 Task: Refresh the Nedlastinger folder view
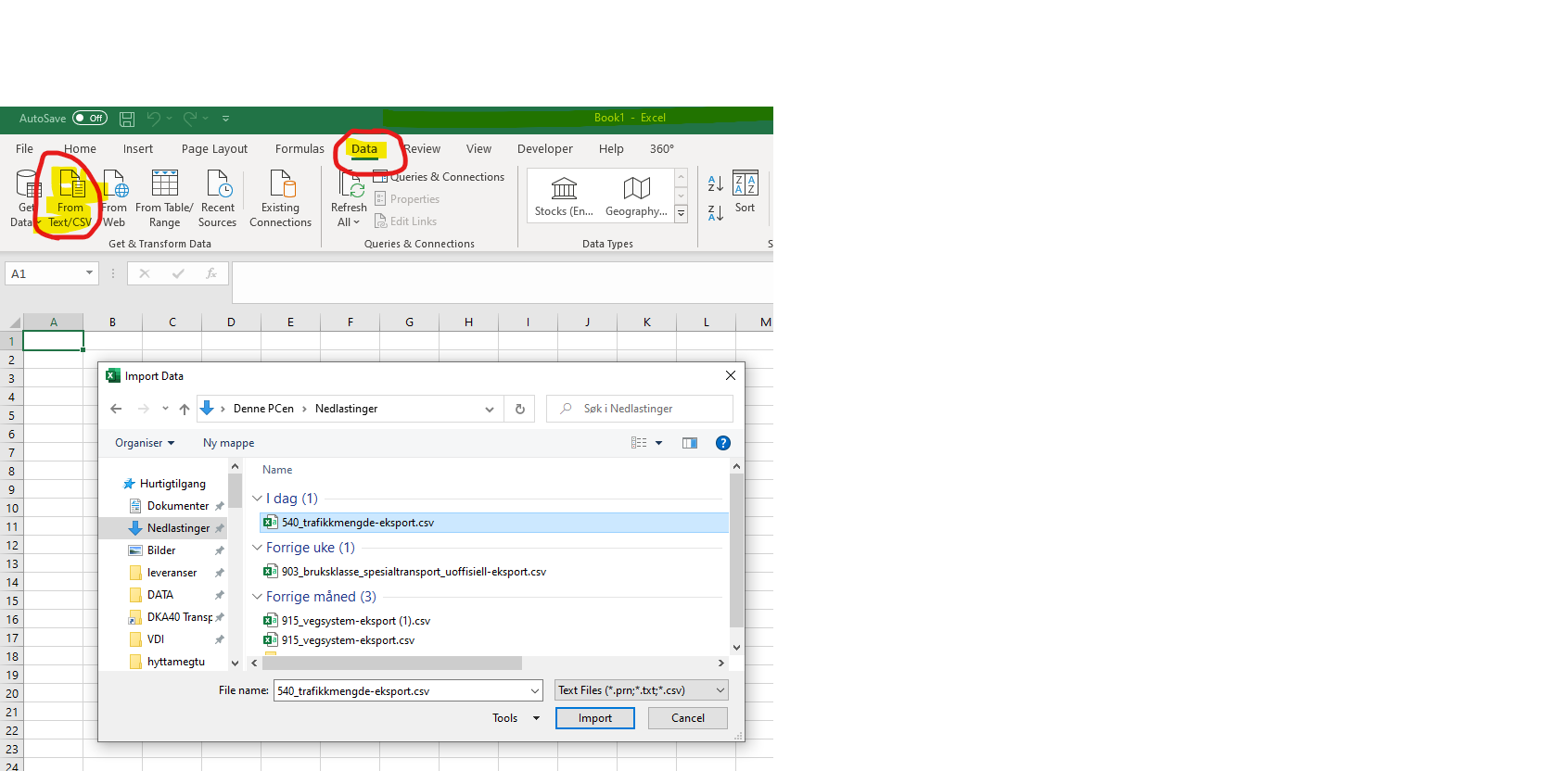coord(520,409)
